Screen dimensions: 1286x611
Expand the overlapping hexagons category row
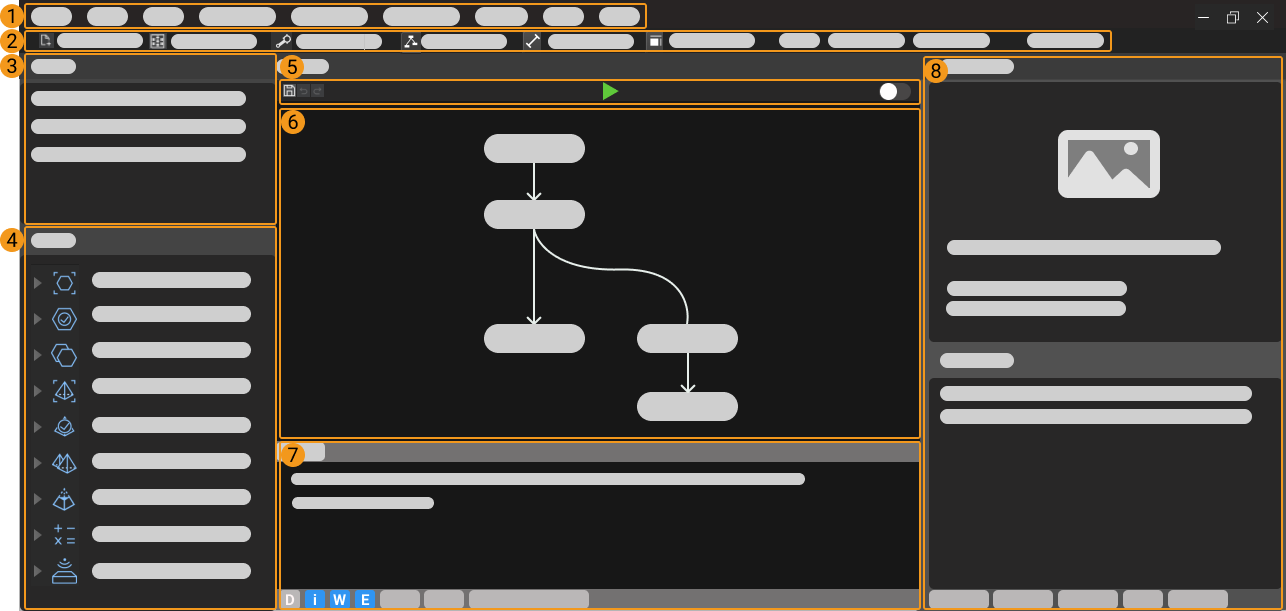tap(38, 355)
